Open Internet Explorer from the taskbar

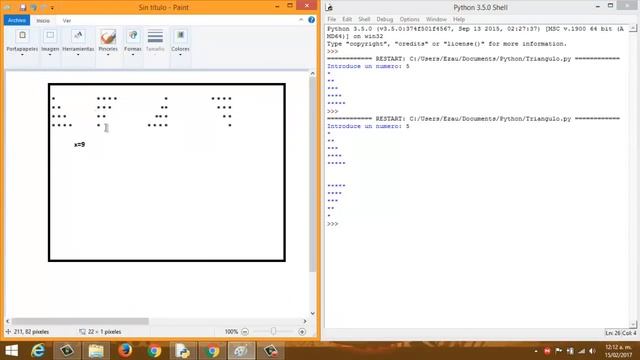(x=38, y=351)
